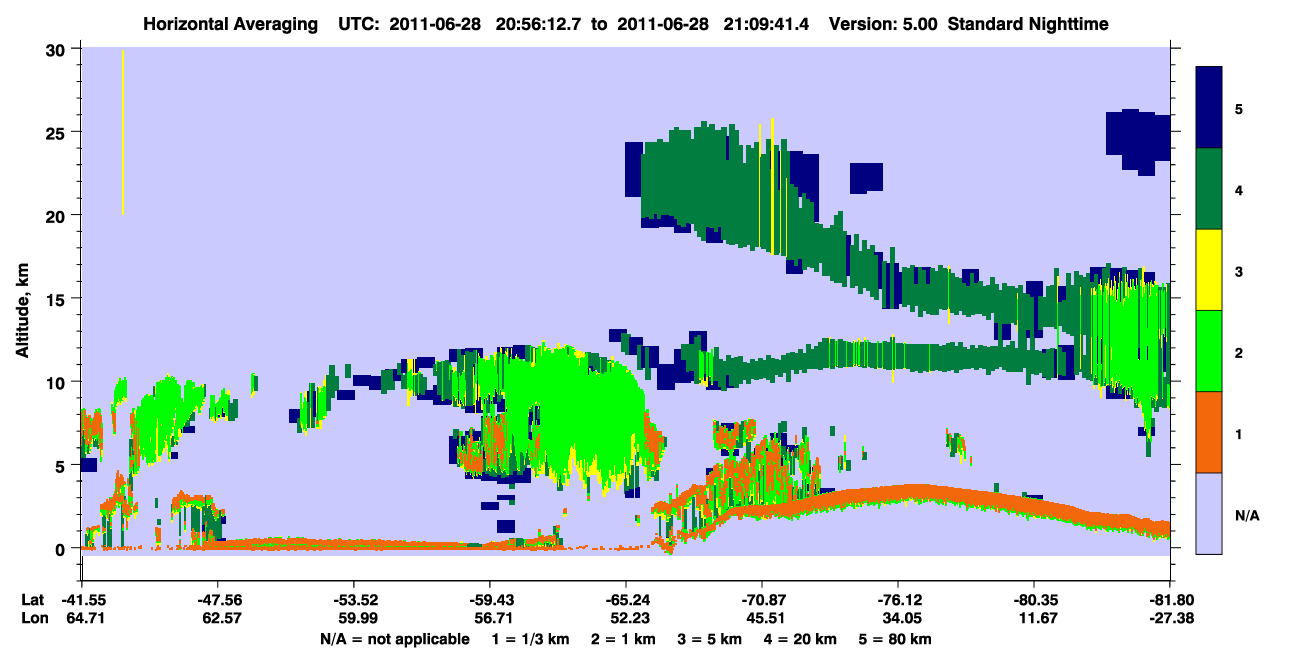The width and height of the screenshot is (1300, 667).
Task: Click the yellow legend swatch labeled 3
Action: point(1210,270)
